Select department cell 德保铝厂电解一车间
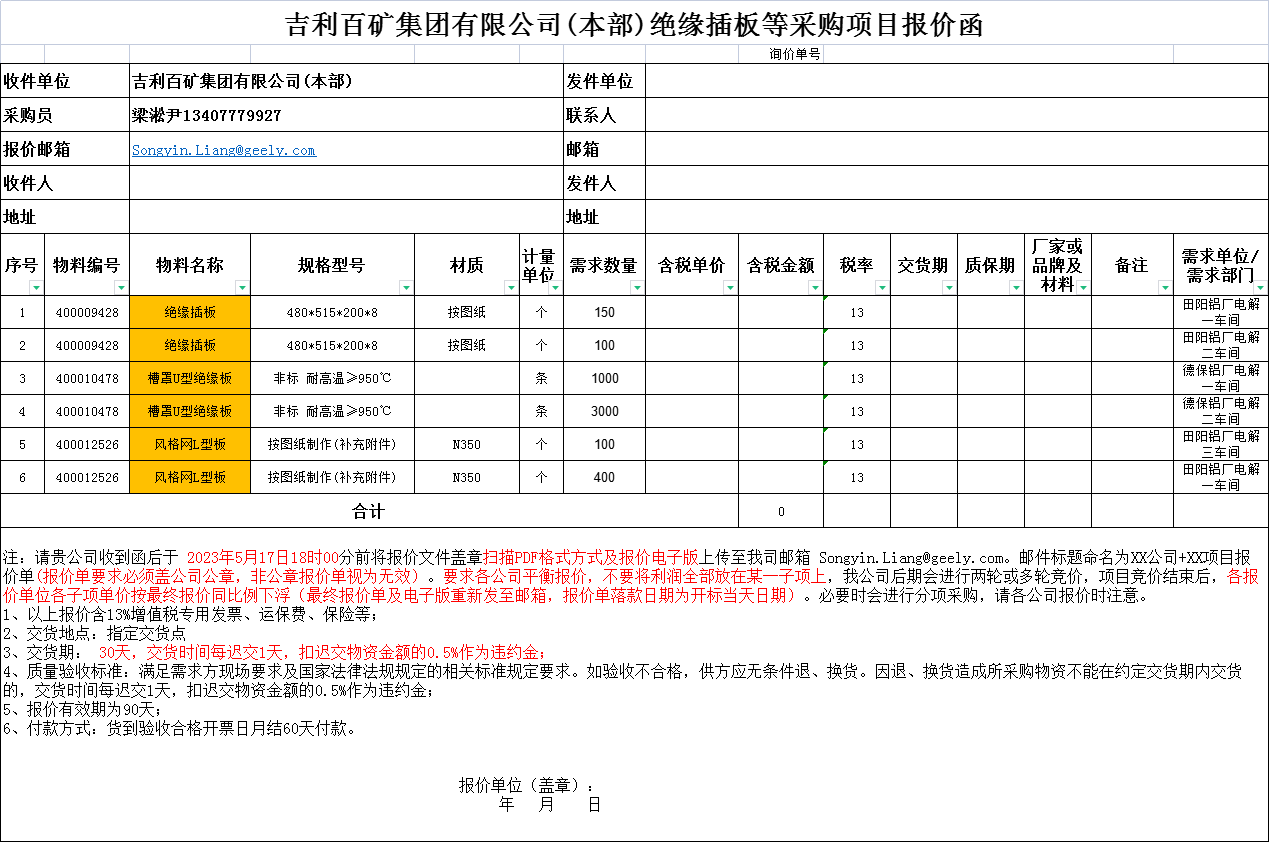The image size is (1269, 842). pyautogui.click(x=1220, y=378)
